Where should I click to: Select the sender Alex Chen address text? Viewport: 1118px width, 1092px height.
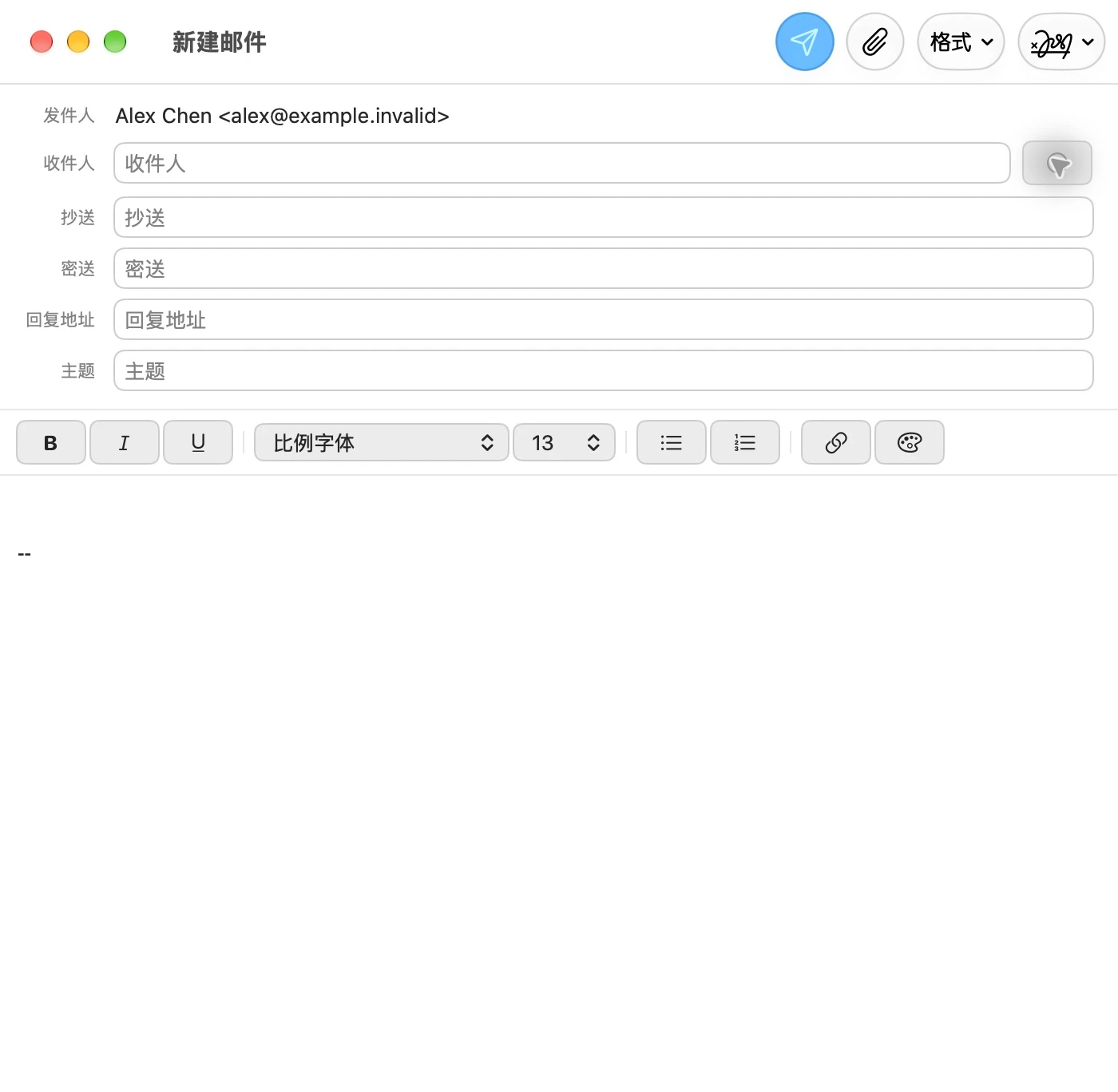tap(283, 116)
